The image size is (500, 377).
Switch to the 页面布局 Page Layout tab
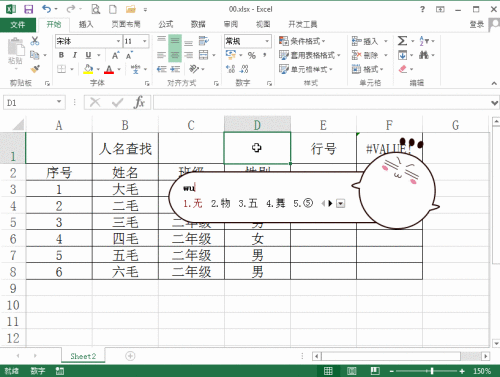point(126,24)
